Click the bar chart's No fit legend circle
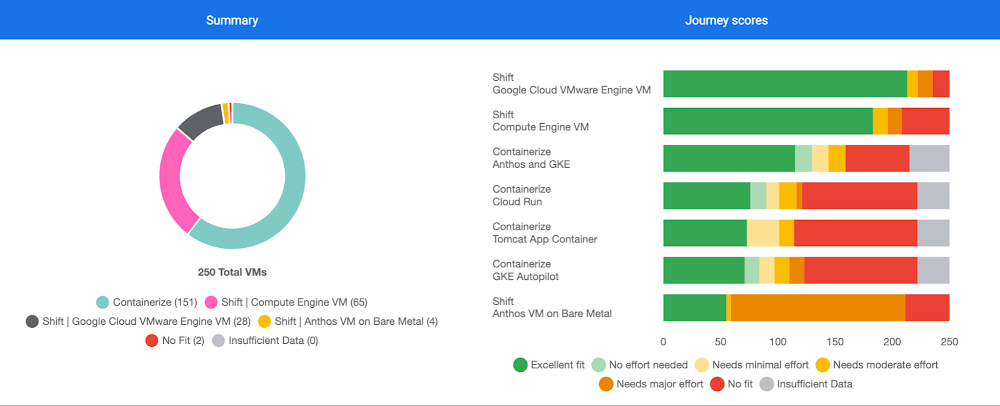This screenshot has height=406, width=1000. [x=717, y=384]
